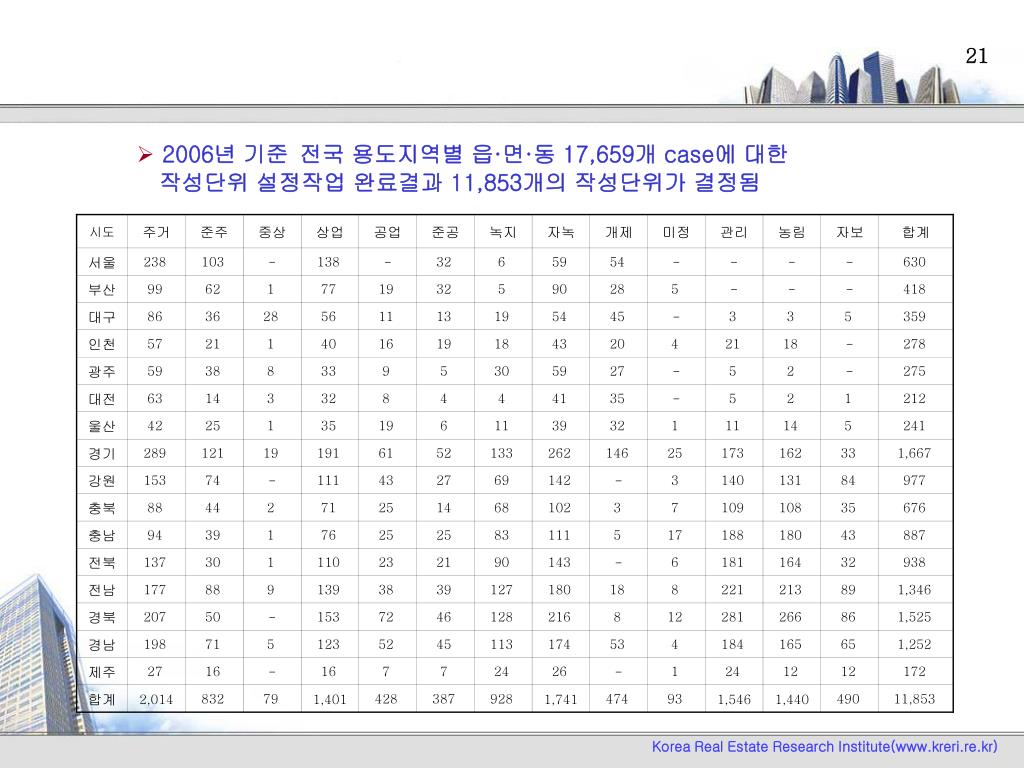Image resolution: width=1024 pixels, height=768 pixels.
Task: Select the 자녹 column total 1,741
Action: (x=560, y=699)
